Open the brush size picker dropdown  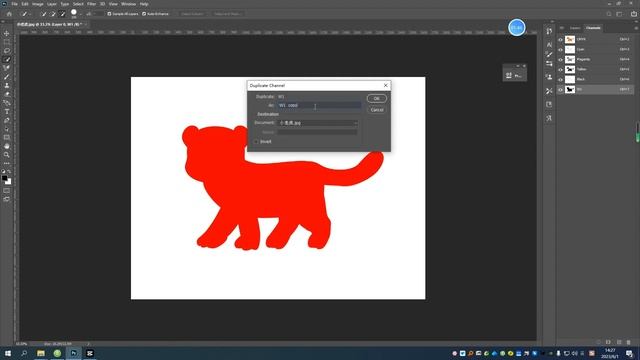coord(80,14)
